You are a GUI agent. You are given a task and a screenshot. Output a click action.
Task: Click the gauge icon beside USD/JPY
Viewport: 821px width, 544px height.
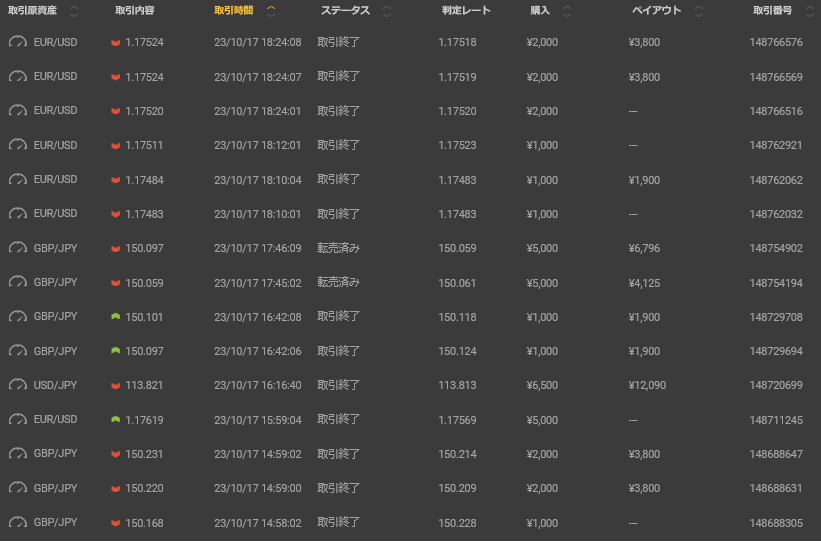[17, 385]
